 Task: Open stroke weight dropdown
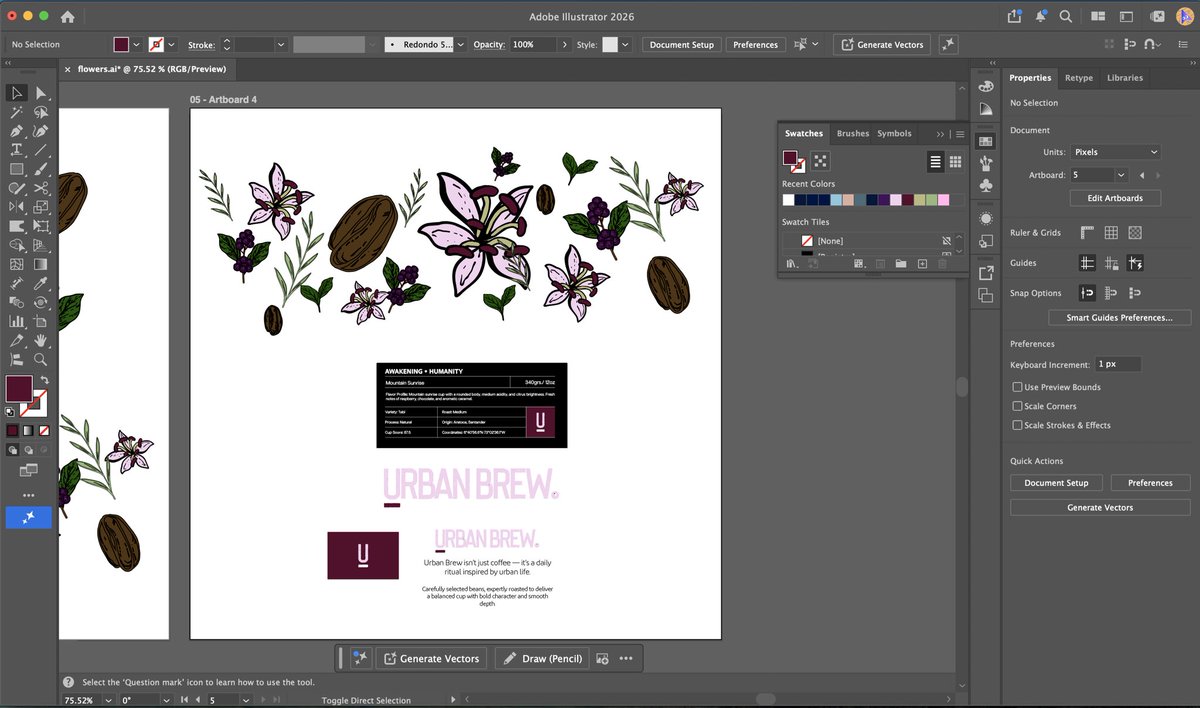point(281,44)
